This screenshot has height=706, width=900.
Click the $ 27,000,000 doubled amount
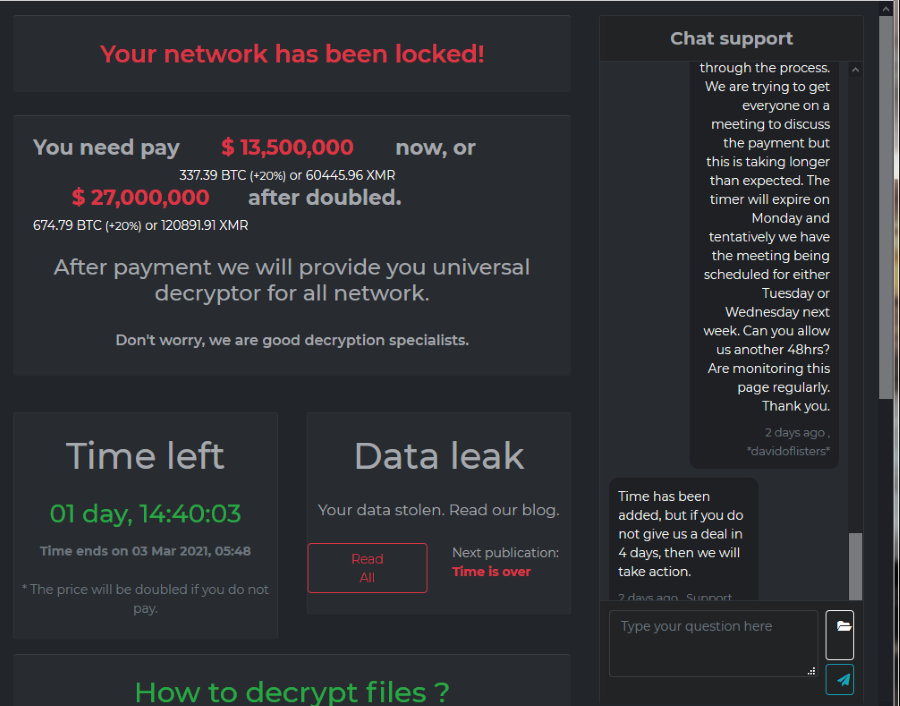[140, 197]
